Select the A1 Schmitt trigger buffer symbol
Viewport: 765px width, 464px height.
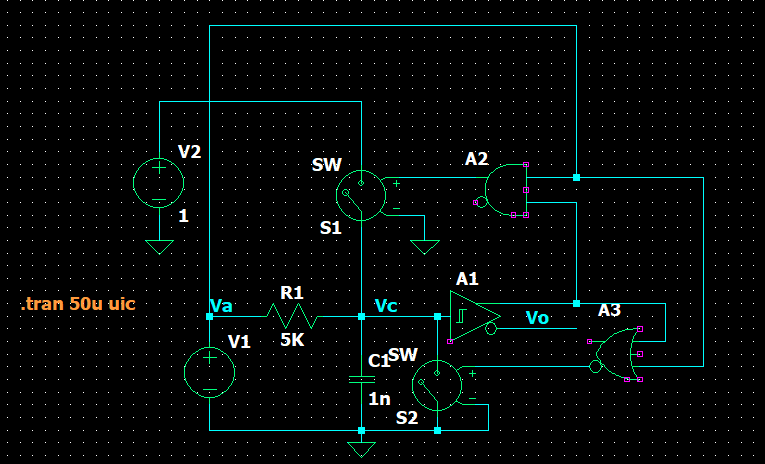pos(472,314)
